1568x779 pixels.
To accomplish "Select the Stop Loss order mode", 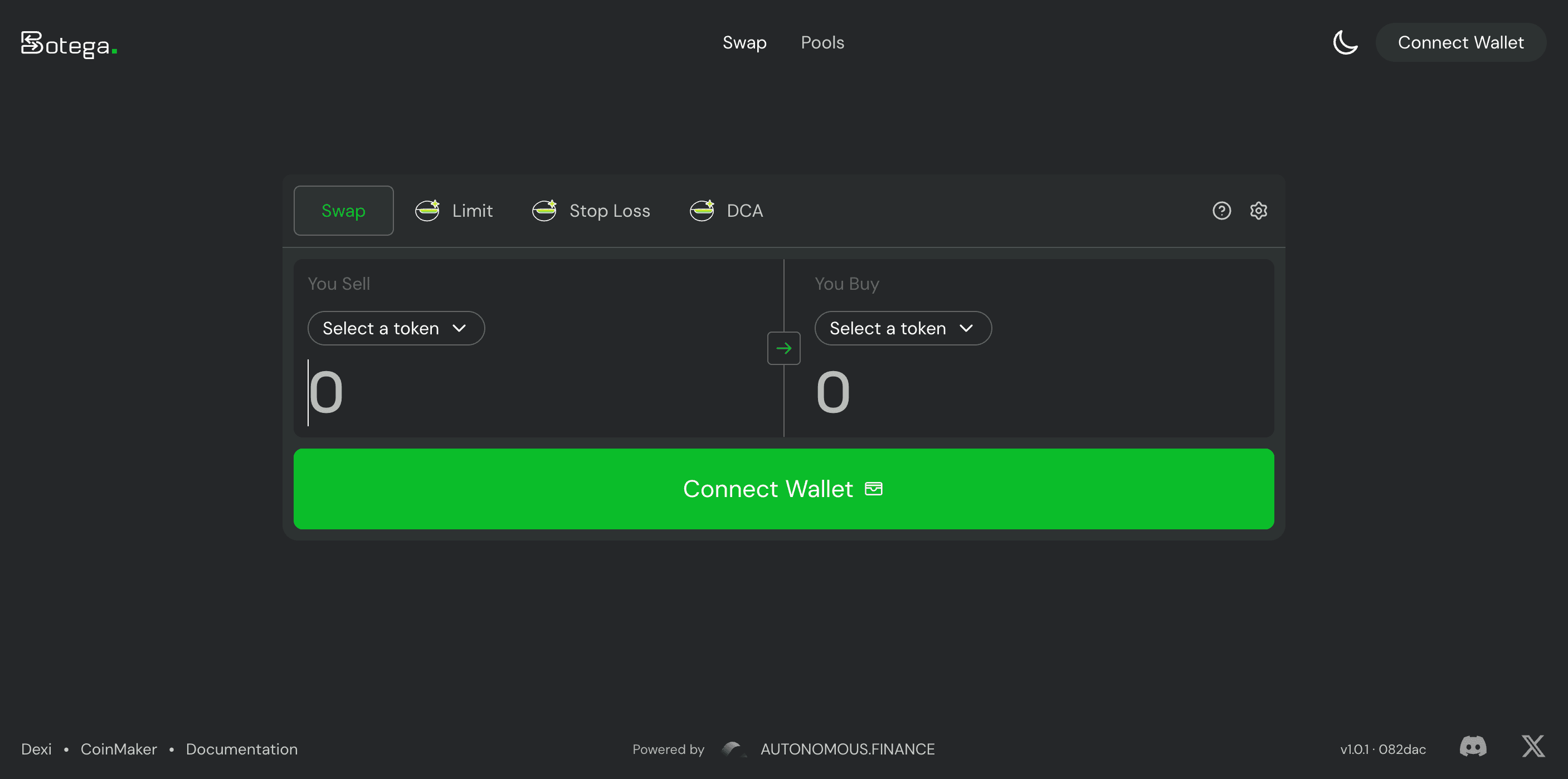I will (591, 211).
